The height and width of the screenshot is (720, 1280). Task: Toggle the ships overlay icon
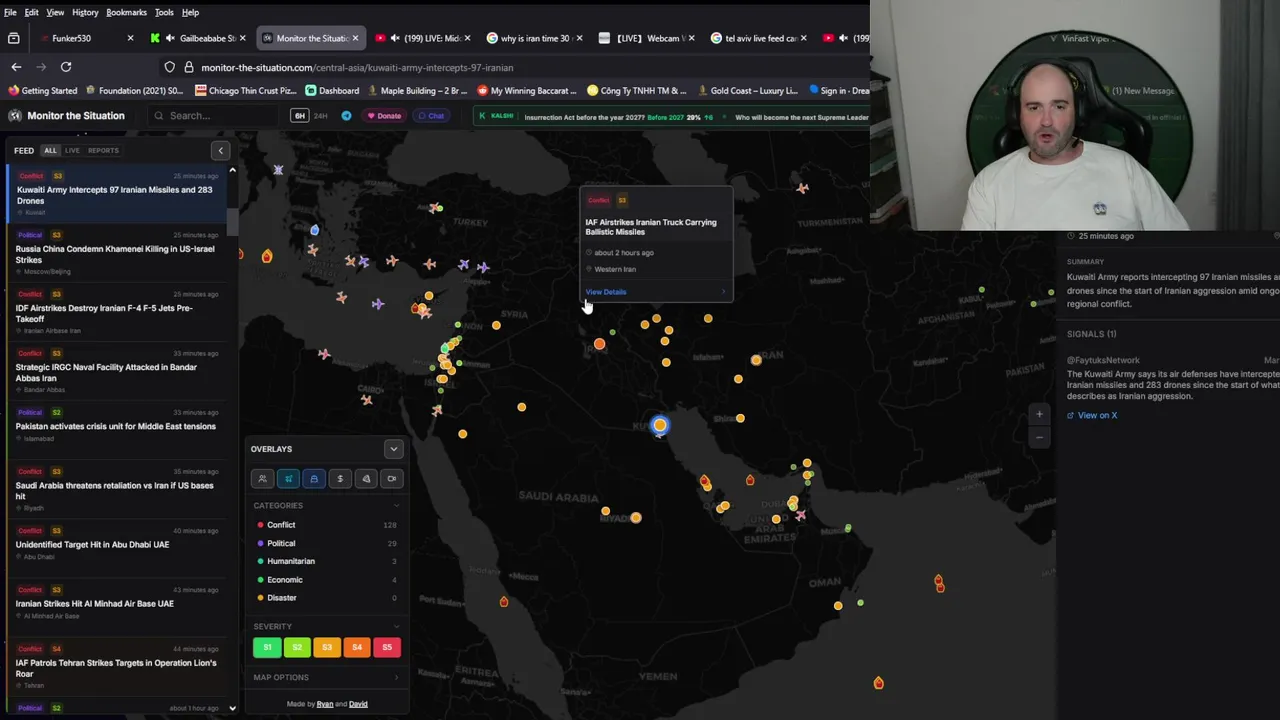click(314, 479)
